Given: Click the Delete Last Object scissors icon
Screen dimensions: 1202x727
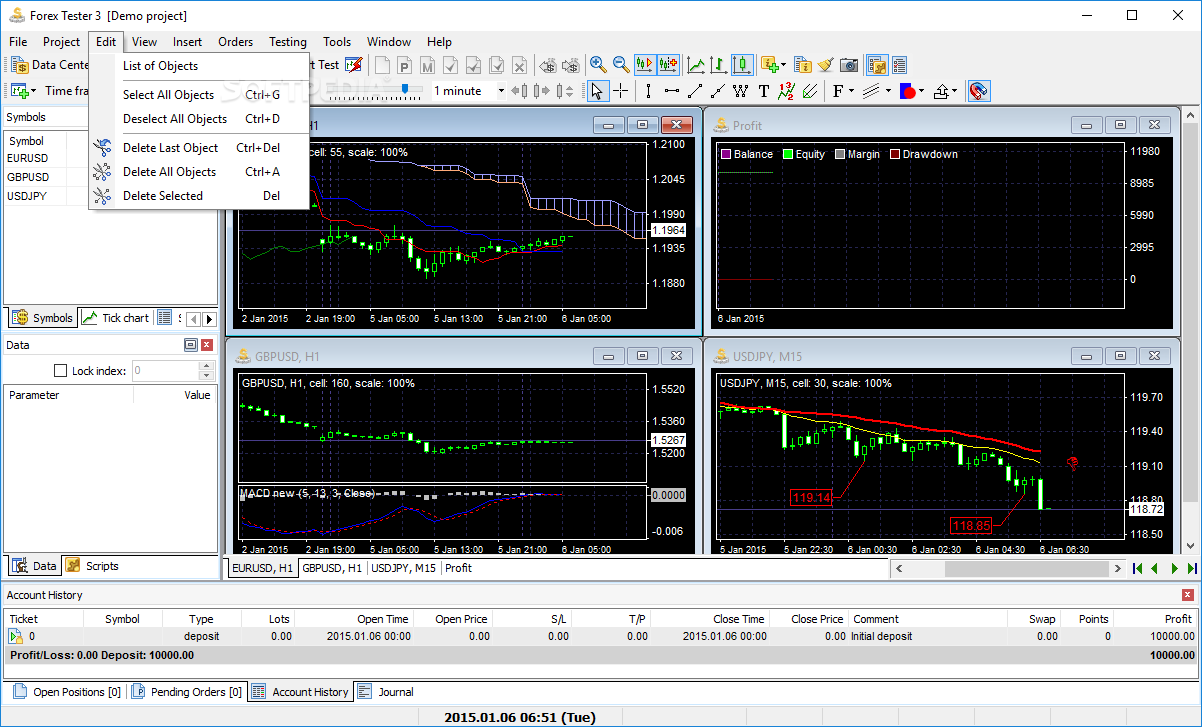Looking at the screenshot, I should coord(102,147).
